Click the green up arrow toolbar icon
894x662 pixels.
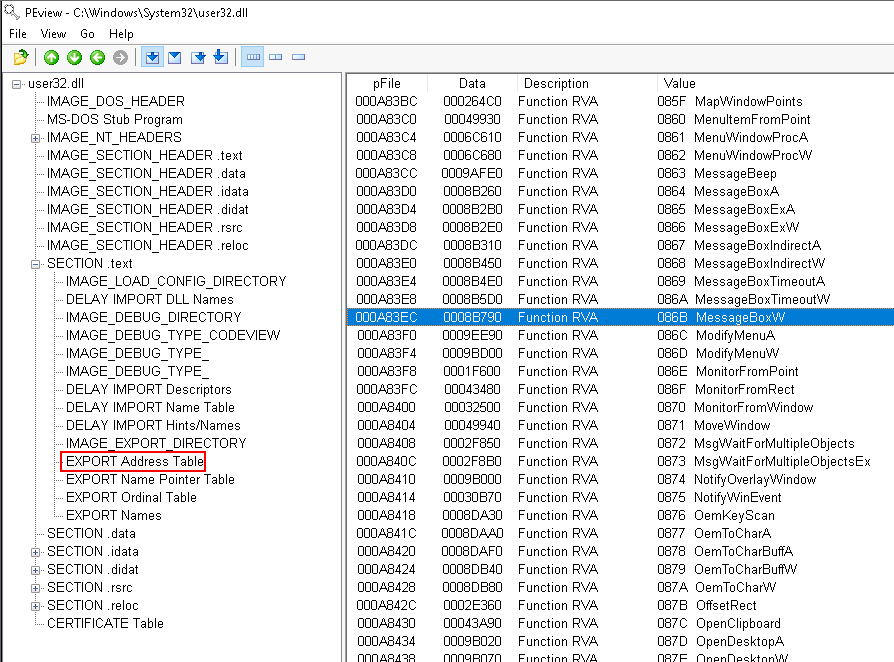(x=51, y=58)
